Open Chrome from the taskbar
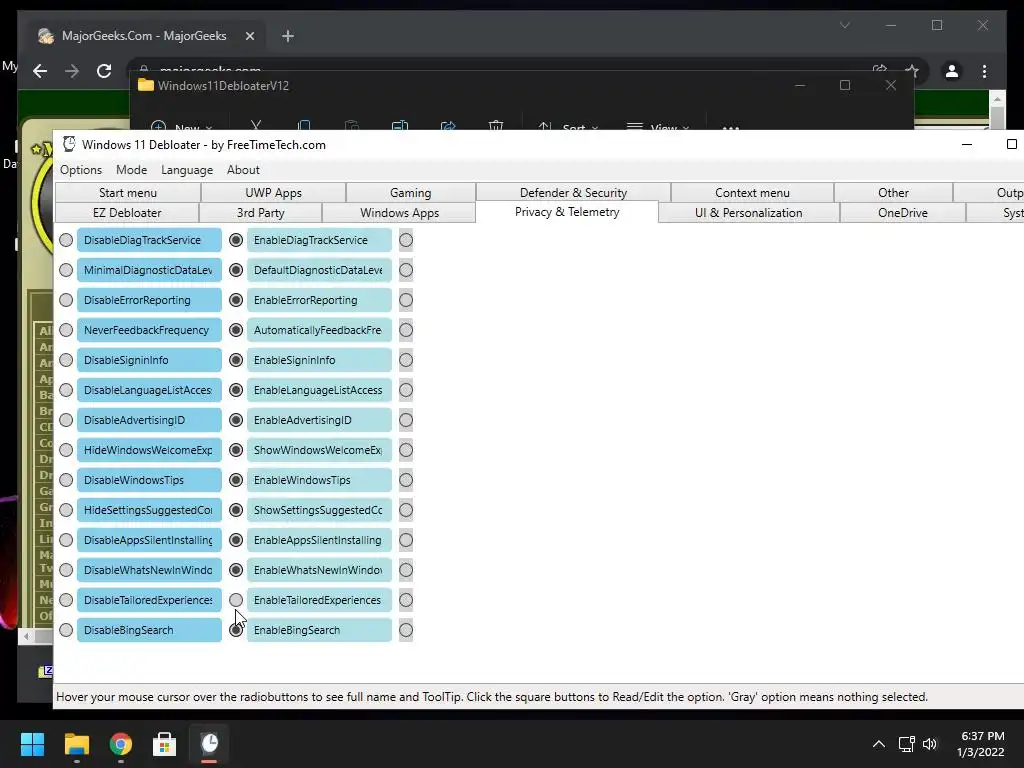The height and width of the screenshot is (768, 1024). tap(121, 744)
